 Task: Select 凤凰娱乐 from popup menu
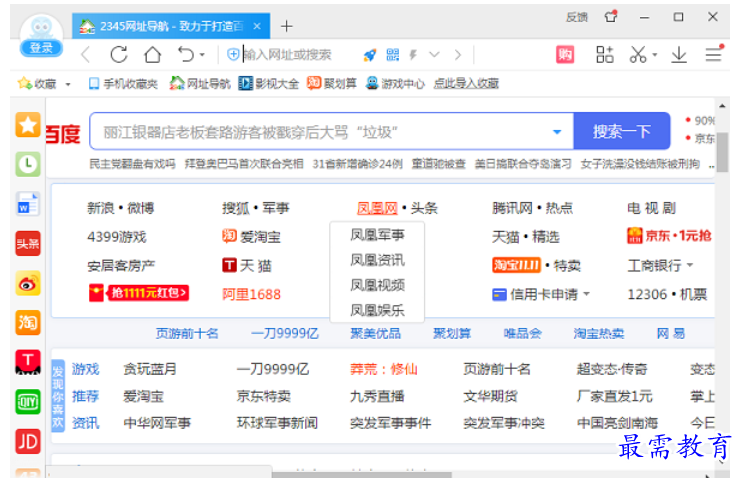point(377,310)
